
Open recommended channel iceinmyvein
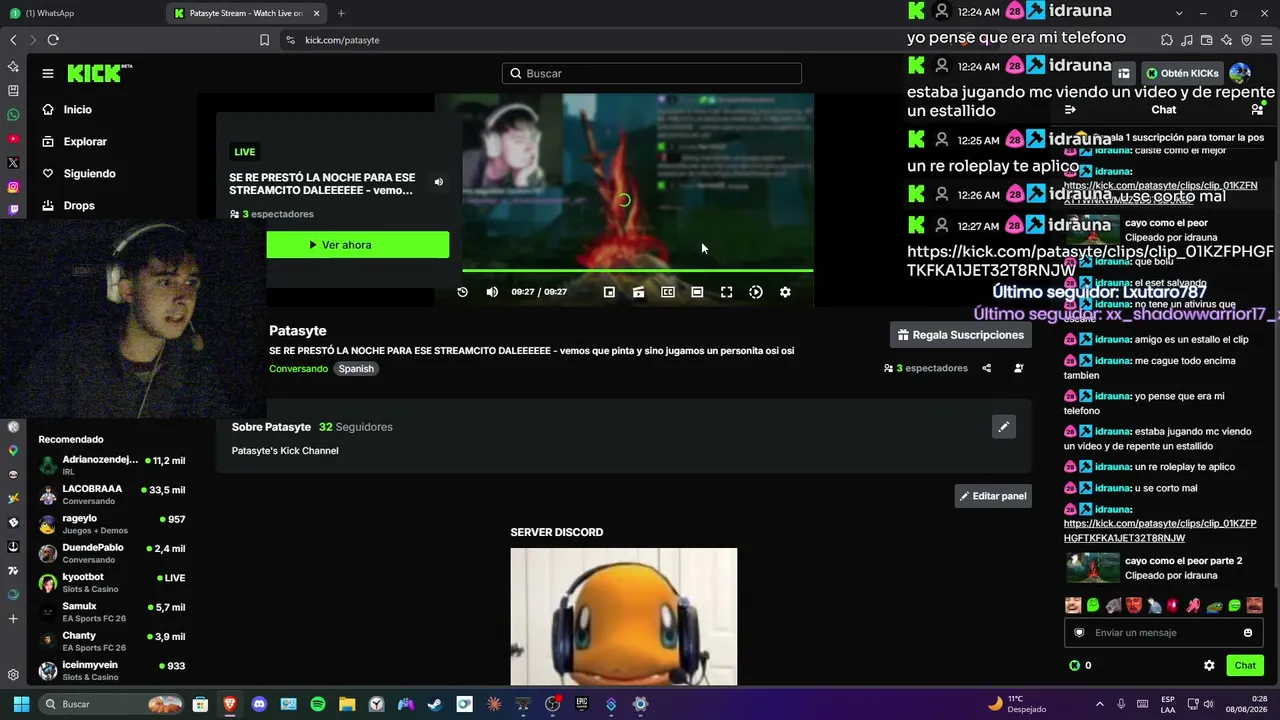(112, 671)
